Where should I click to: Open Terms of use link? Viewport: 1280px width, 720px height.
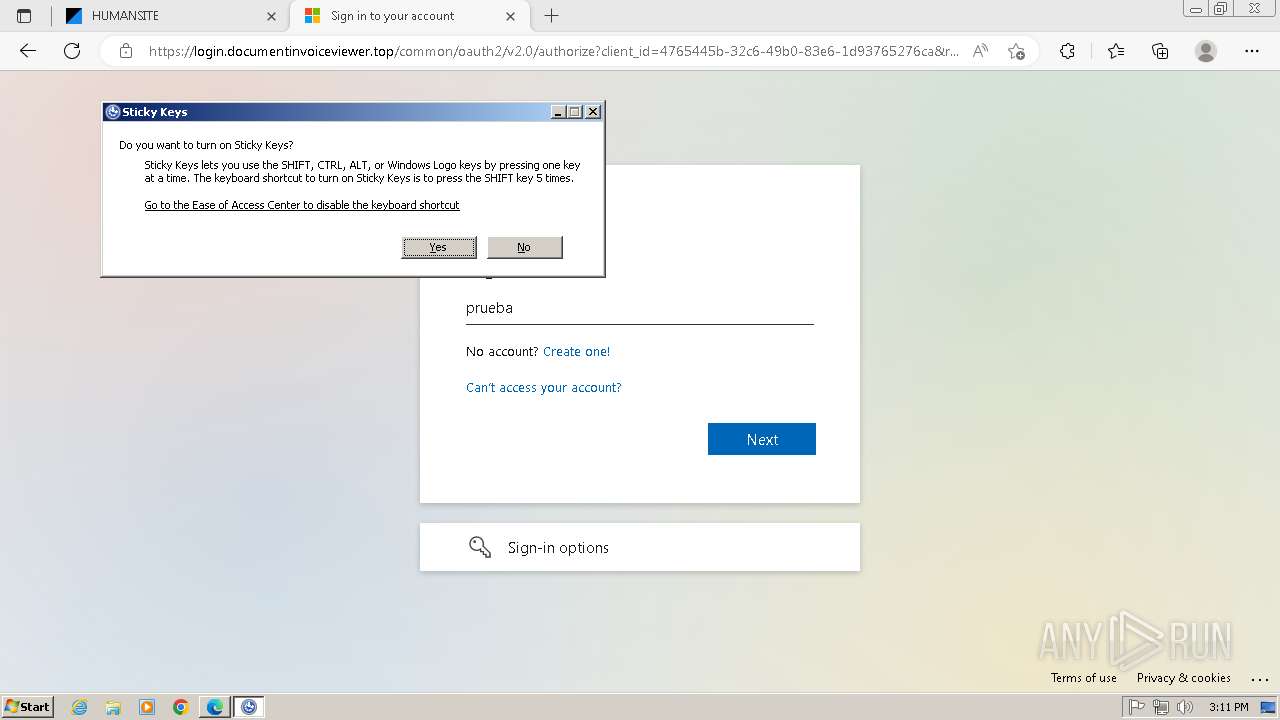pyautogui.click(x=1084, y=678)
